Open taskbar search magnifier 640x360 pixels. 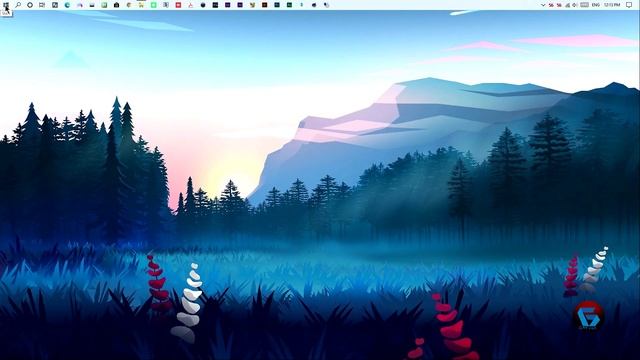[x=18, y=5]
